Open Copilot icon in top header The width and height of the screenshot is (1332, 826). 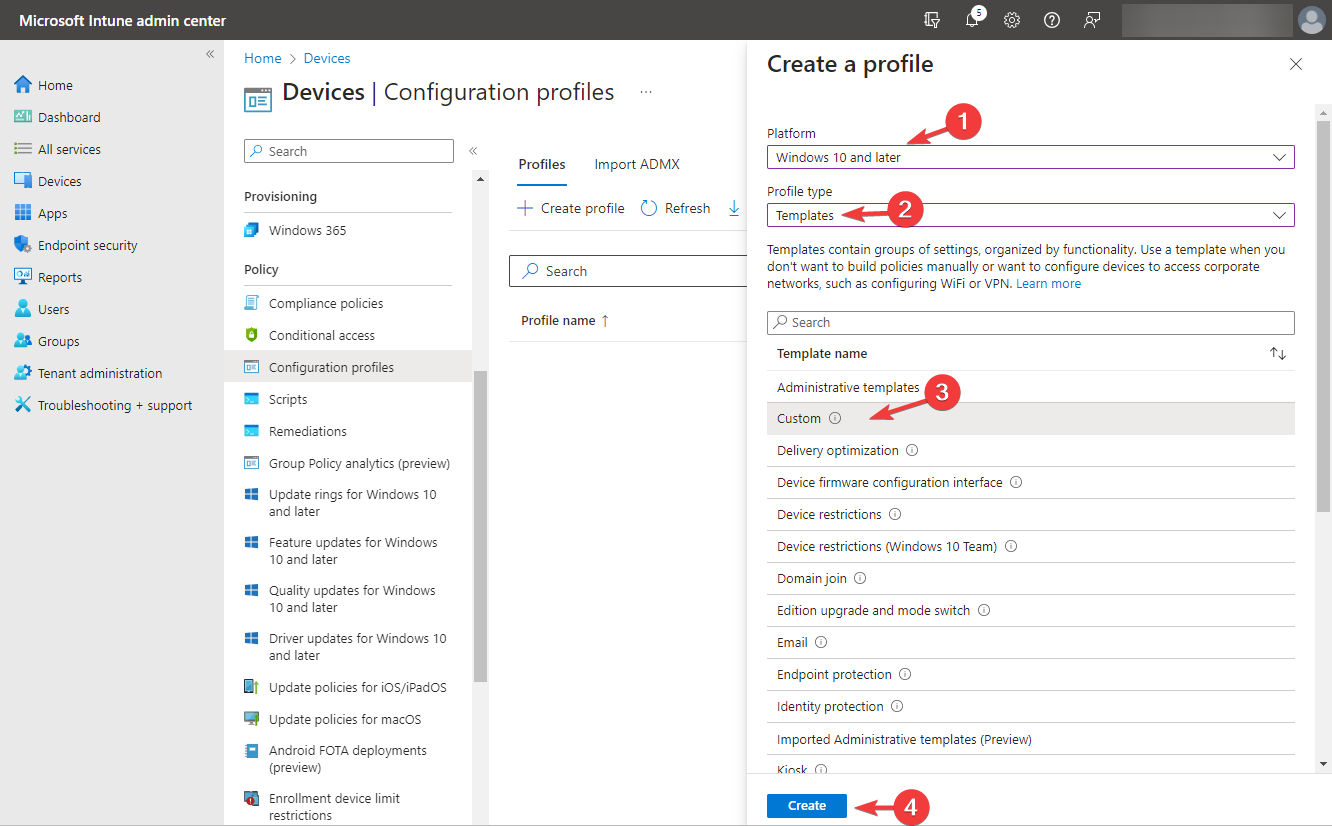[x=933, y=20]
